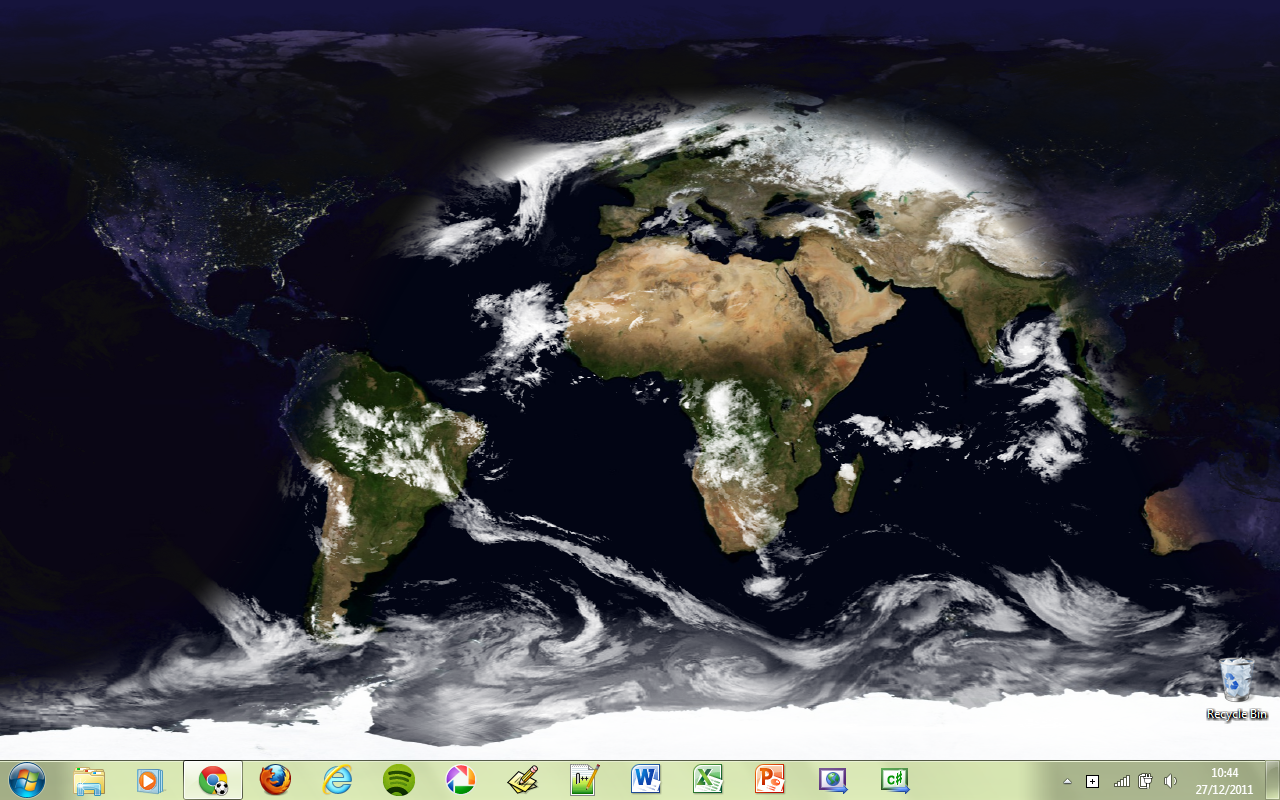Launch Spotify from the taskbar
Screen dimensions: 1280x800
[x=399, y=780]
